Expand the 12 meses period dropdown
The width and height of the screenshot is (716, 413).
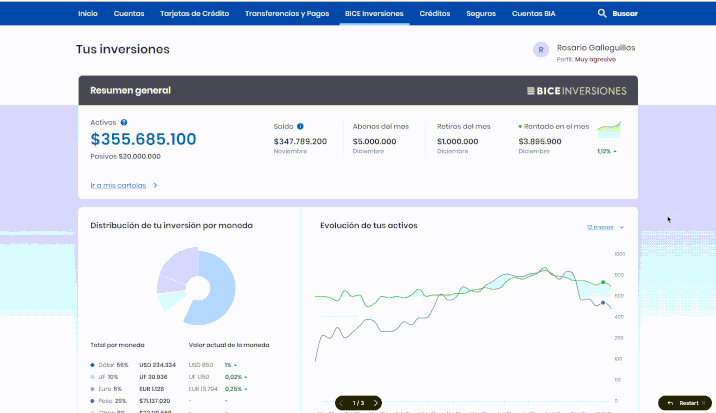(x=605, y=227)
